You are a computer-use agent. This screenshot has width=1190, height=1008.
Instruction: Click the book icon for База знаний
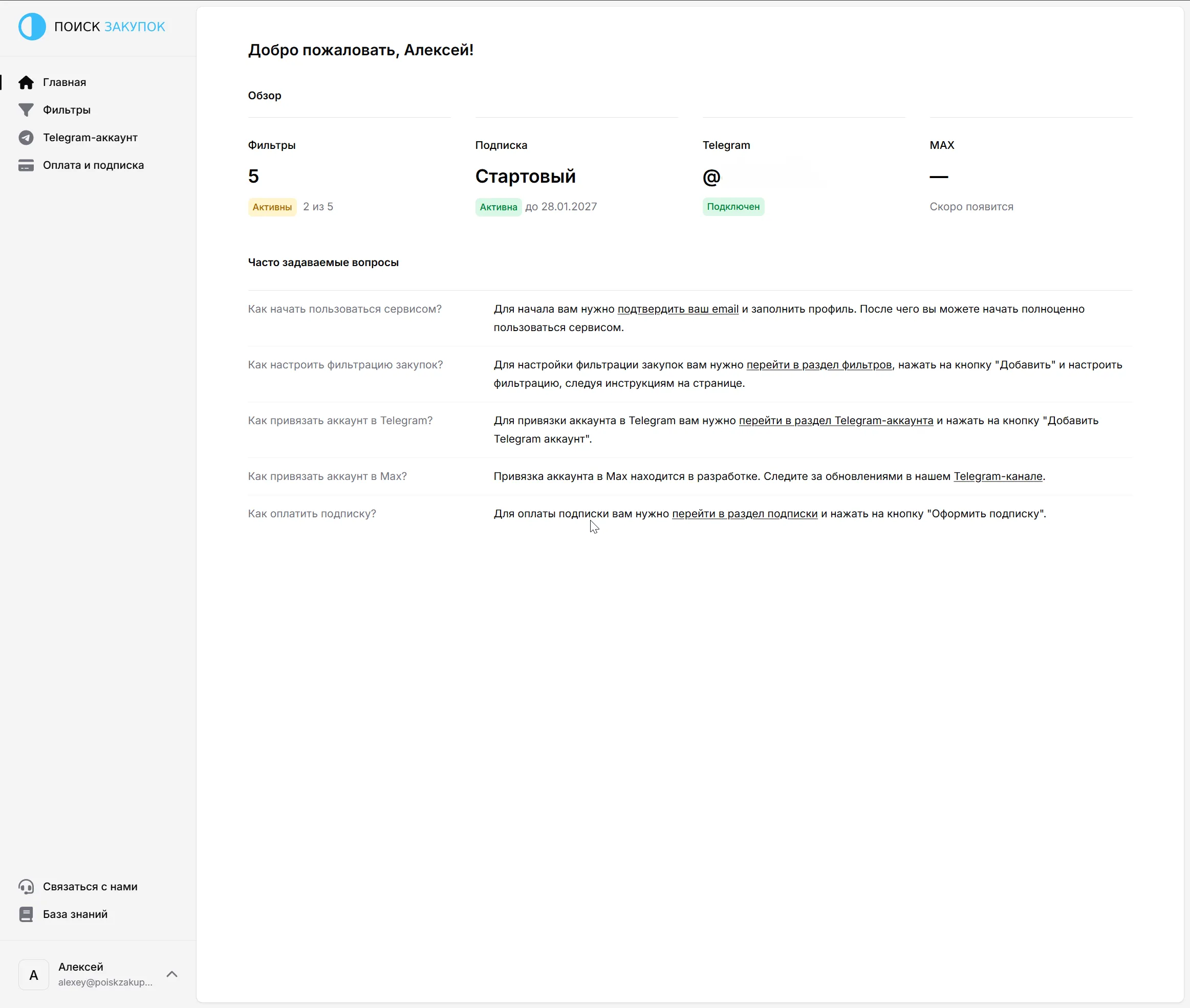point(26,914)
